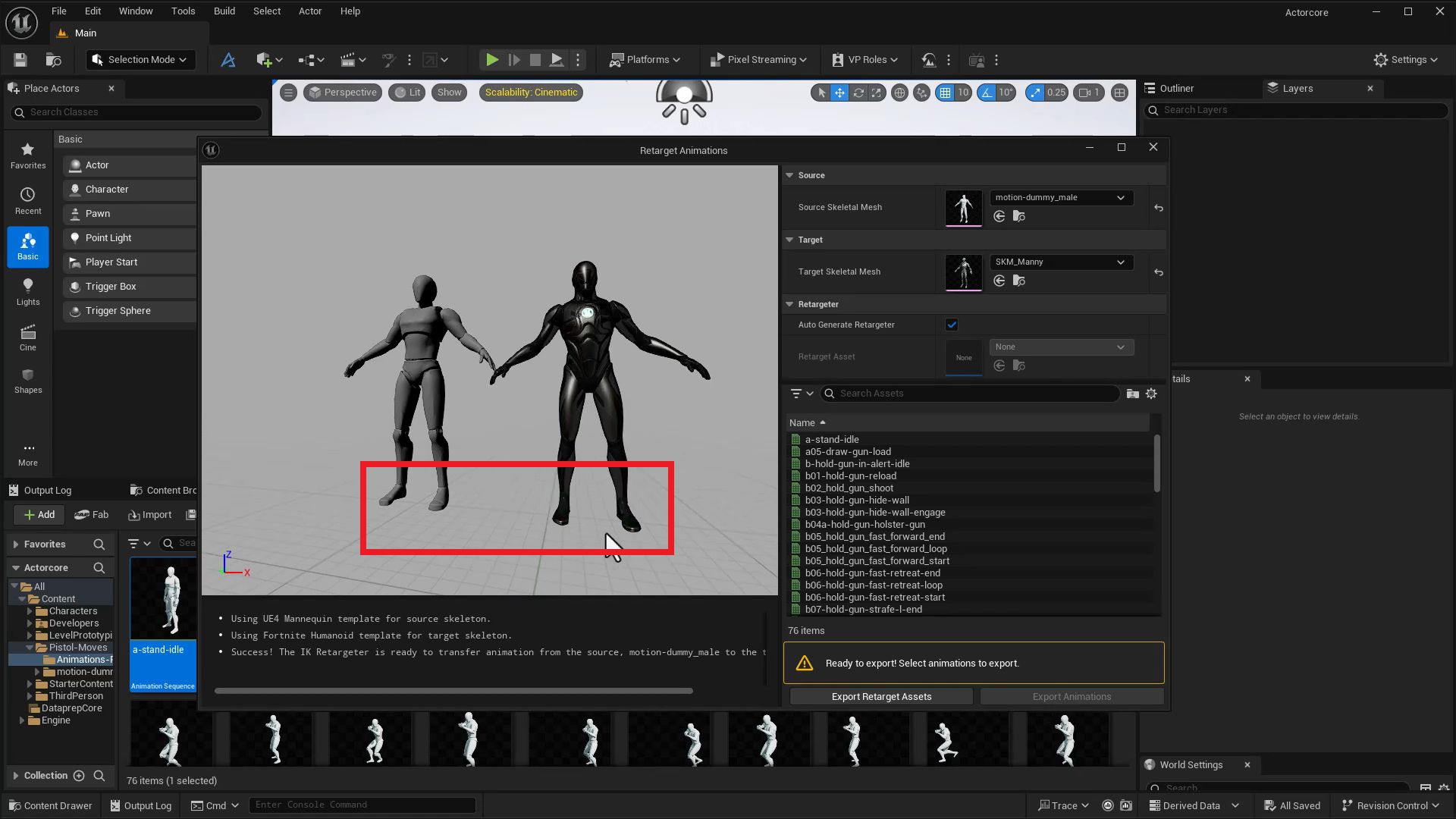This screenshot has width=1456, height=819.
Task: Open Selection Mode dropdown
Action: [140, 60]
